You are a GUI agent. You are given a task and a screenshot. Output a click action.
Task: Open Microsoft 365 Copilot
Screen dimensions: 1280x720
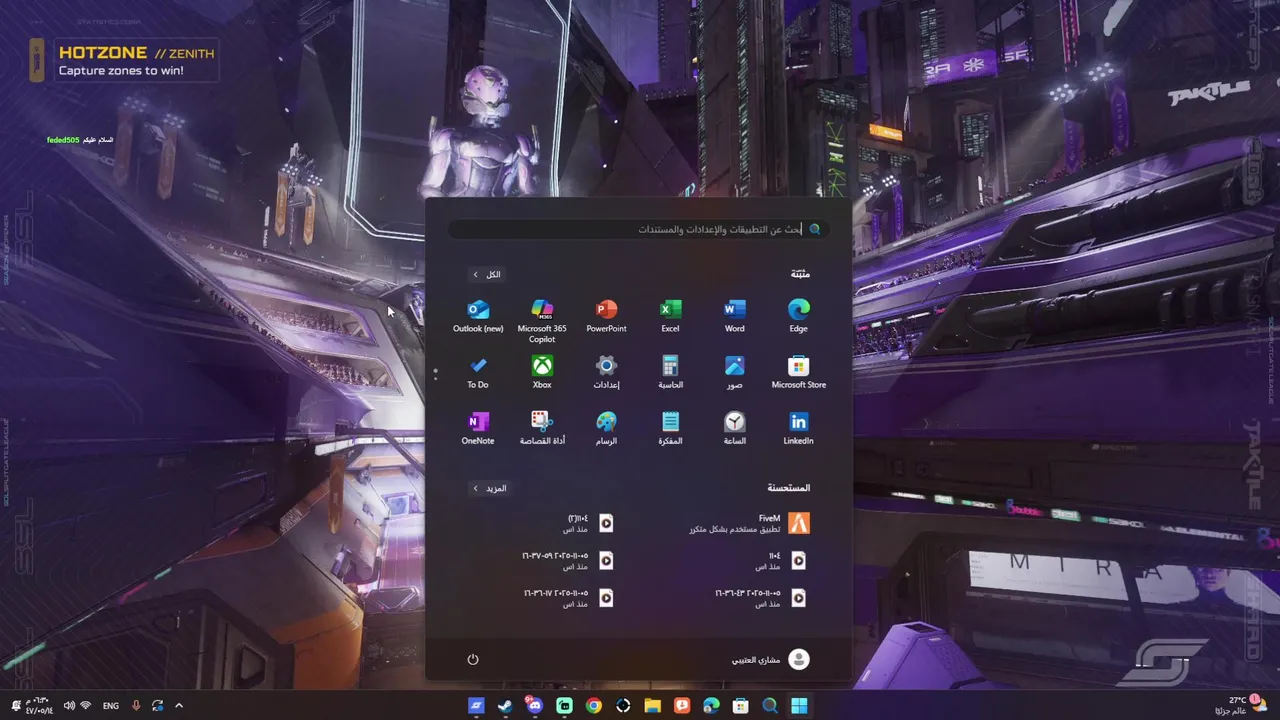[542, 320]
